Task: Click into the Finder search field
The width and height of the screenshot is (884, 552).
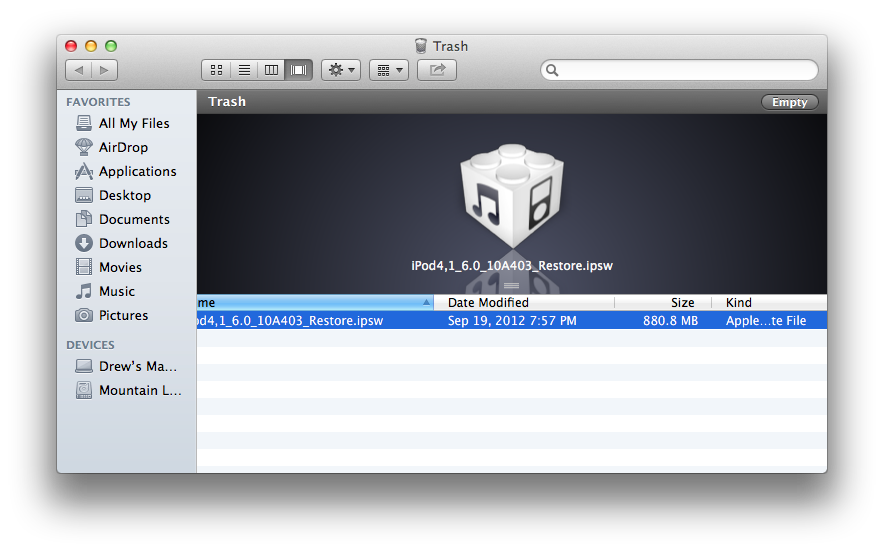Action: click(679, 70)
